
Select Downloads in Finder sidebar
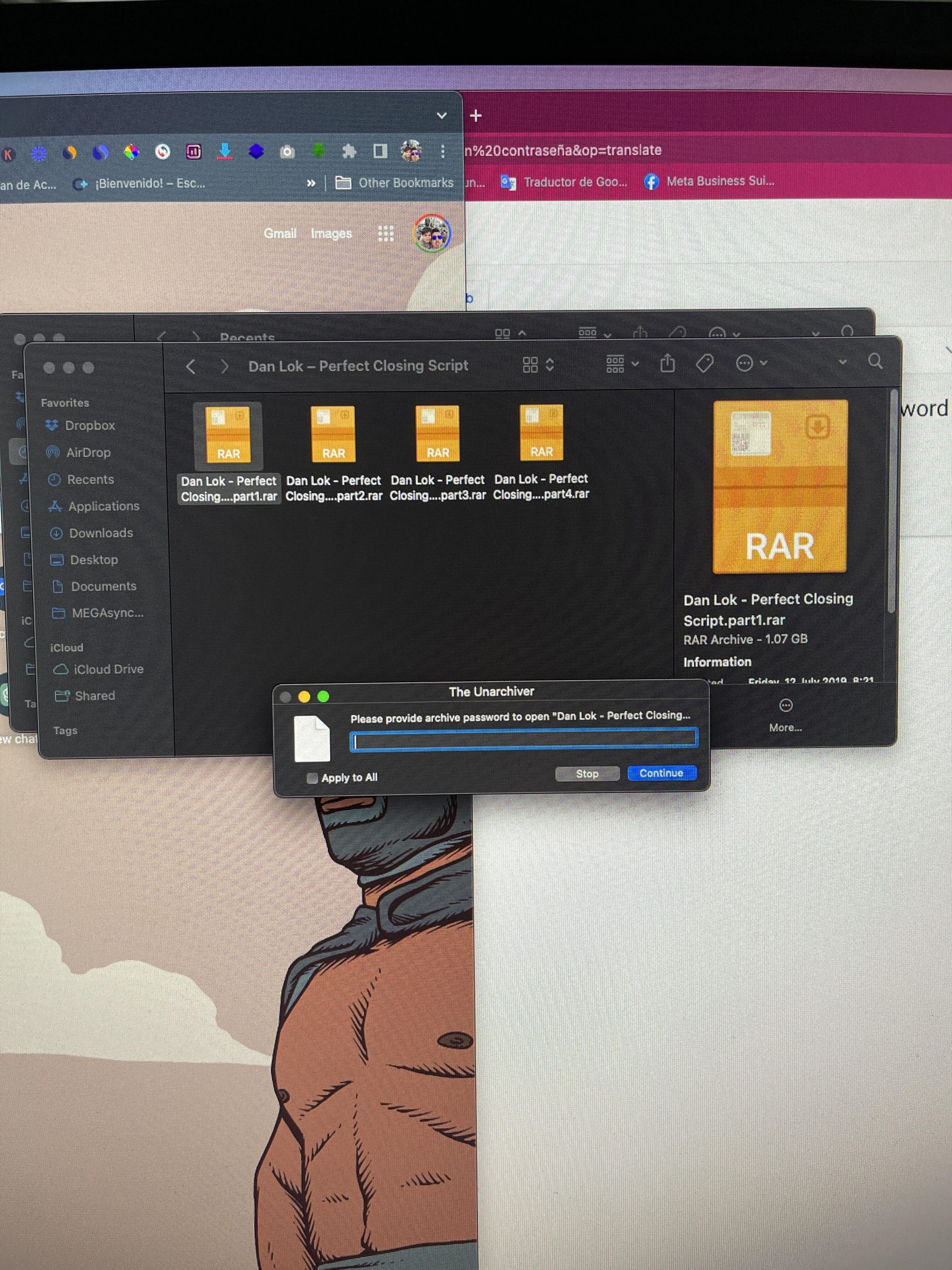(101, 533)
